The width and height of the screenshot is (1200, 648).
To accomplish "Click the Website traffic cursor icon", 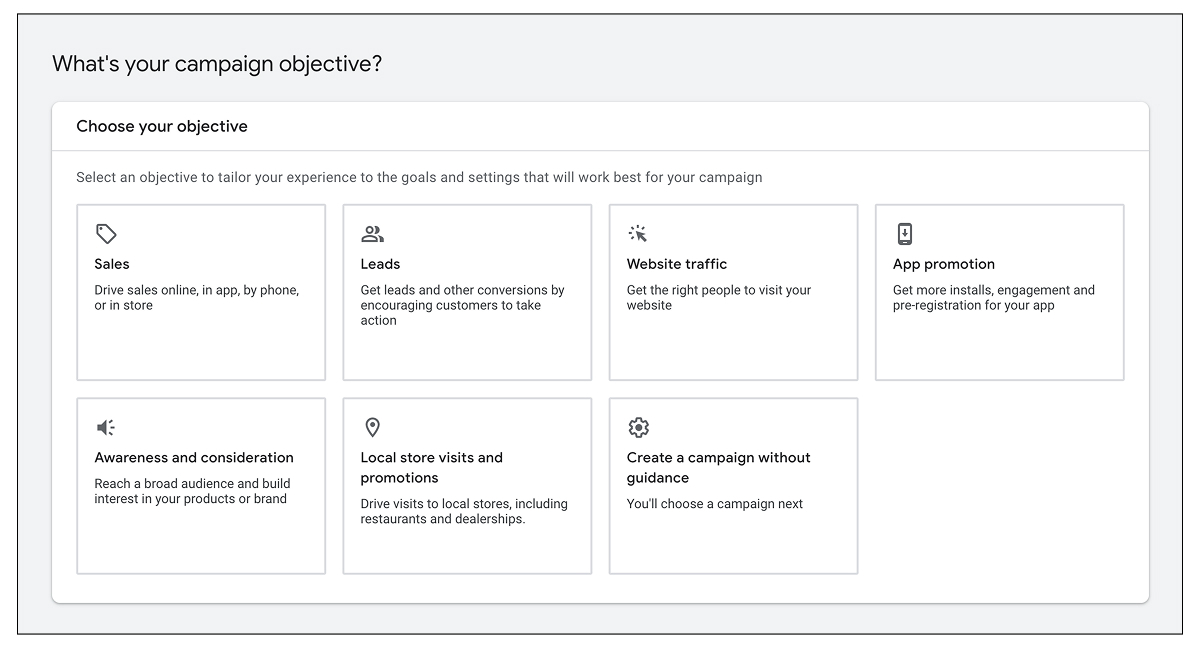I will [638, 234].
